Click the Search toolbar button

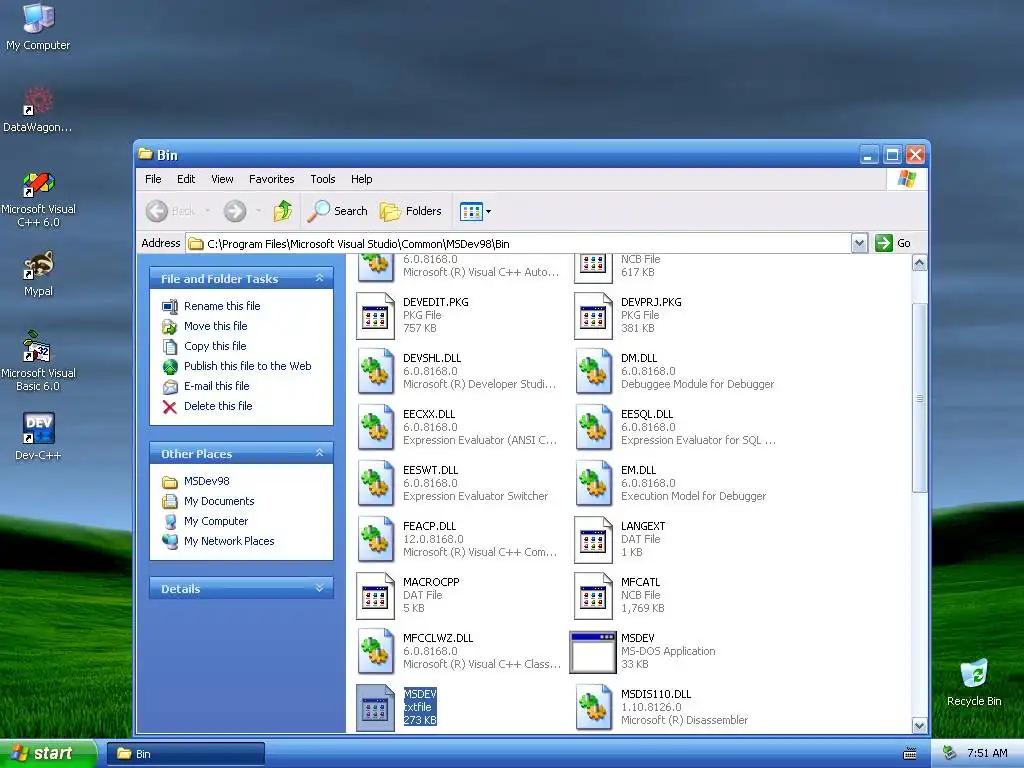click(x=338, y=211)
